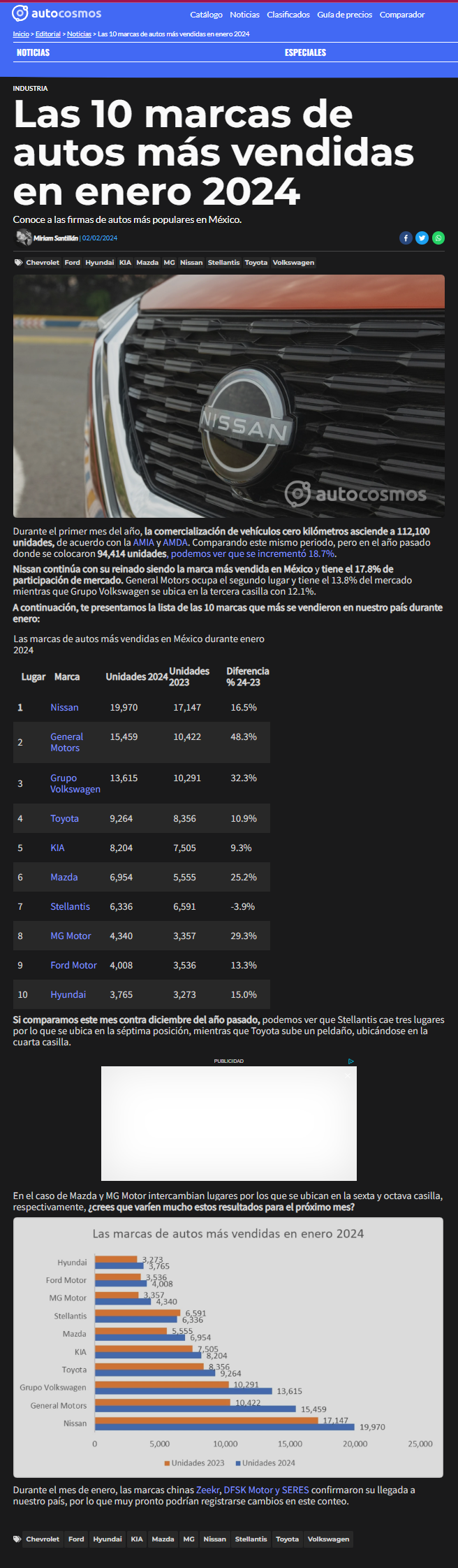The height and width of the screenshot is (1568, 458).
Task: Open the AMIA link in article text
Action: (x=143, y=542)
